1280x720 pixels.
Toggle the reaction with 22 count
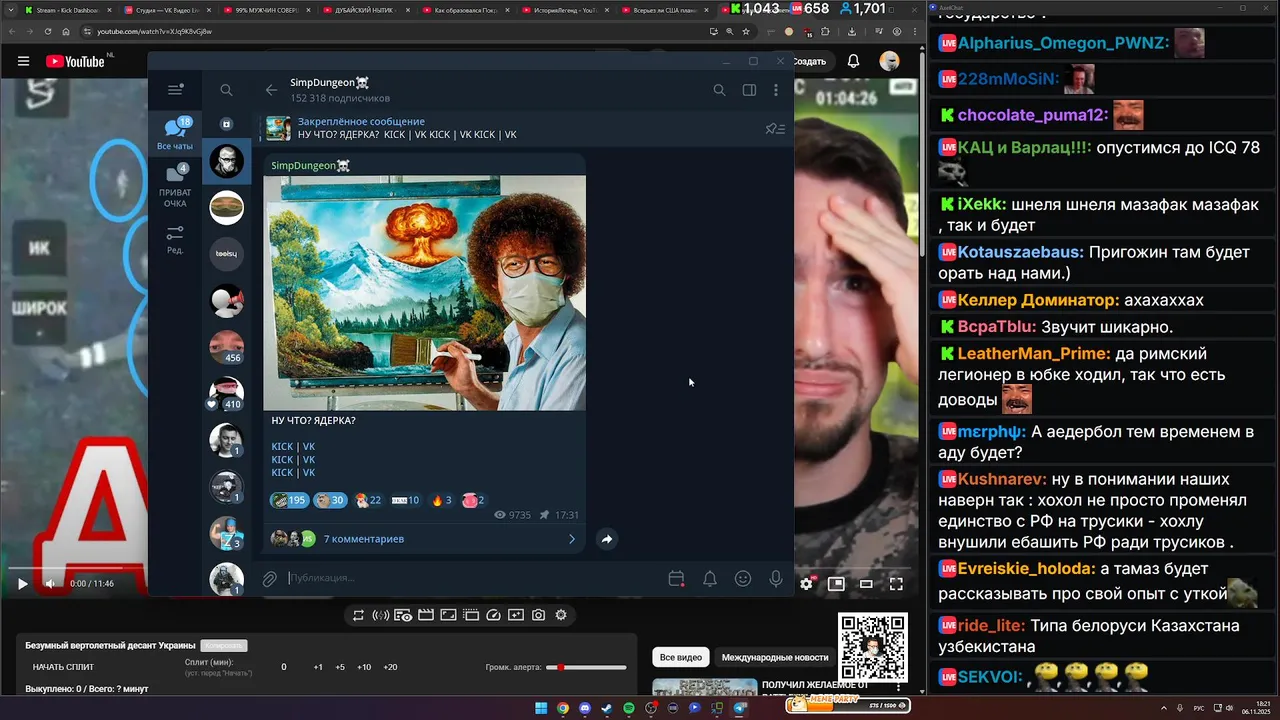pyautogui.click(x=367, y=500)
